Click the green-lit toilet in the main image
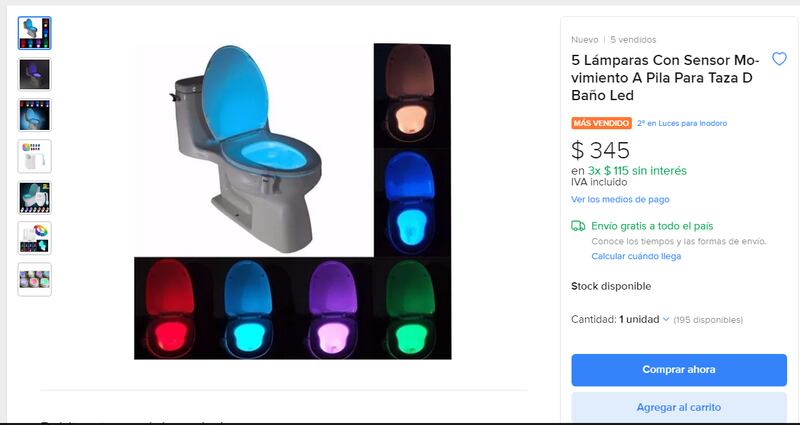This screenshot has width=800, height=425. click(410, 310)
